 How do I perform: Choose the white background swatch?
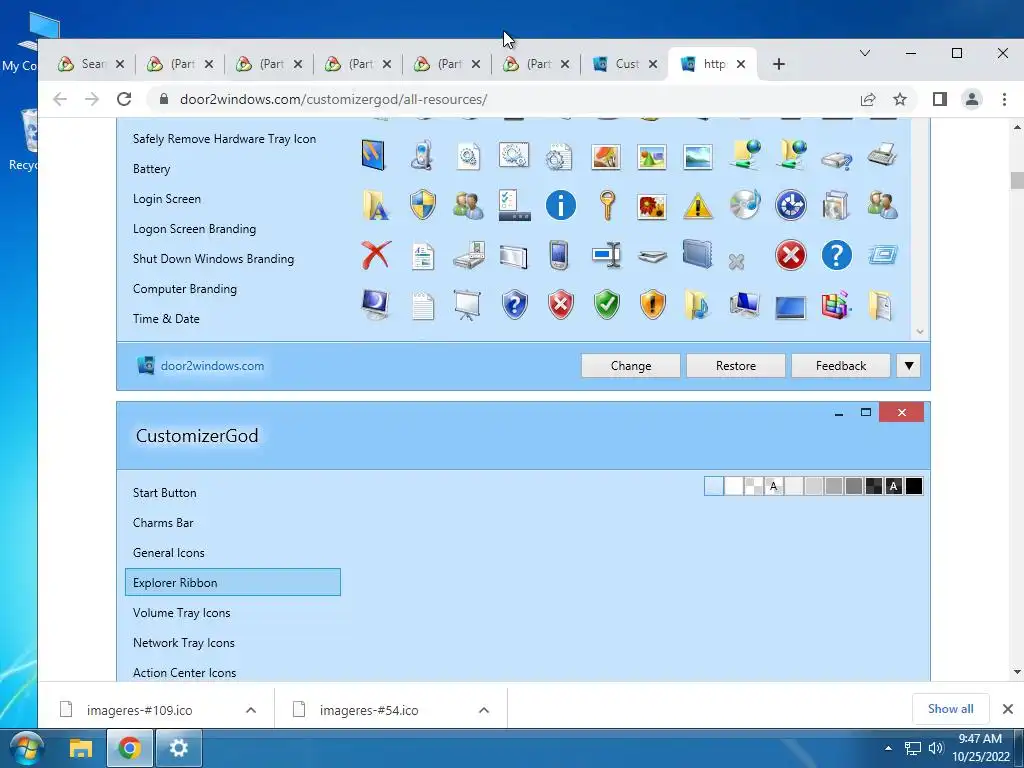pyautogui.click(x=733, y=486)
